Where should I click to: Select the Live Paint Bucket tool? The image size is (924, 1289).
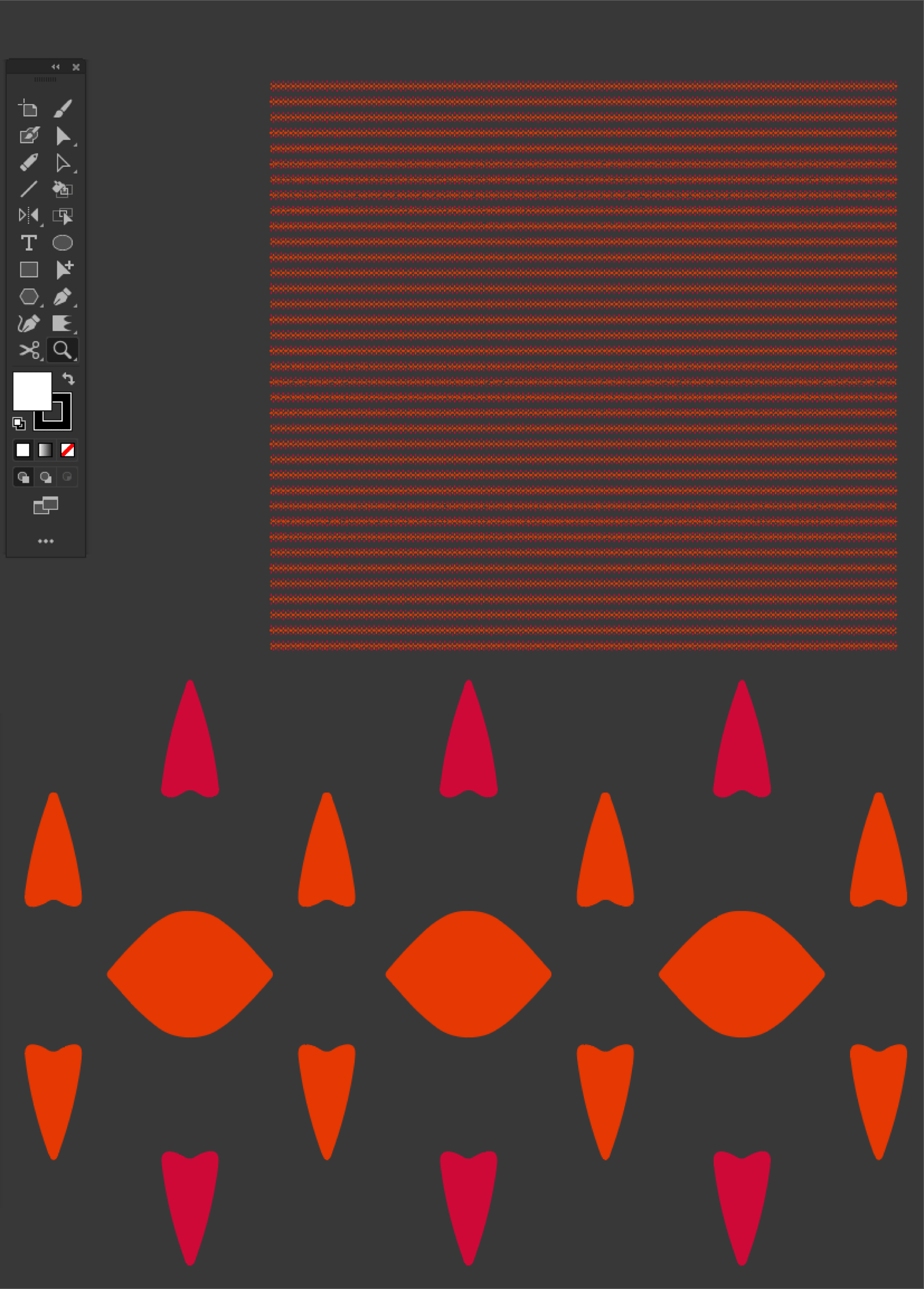[x=62, y=189]
